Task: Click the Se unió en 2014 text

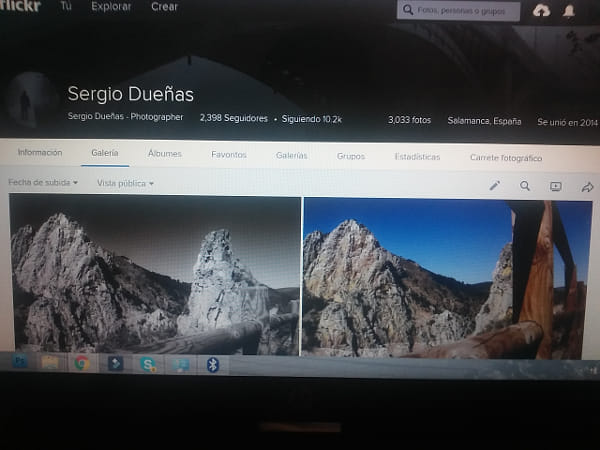Action: (x=567, y=122)
